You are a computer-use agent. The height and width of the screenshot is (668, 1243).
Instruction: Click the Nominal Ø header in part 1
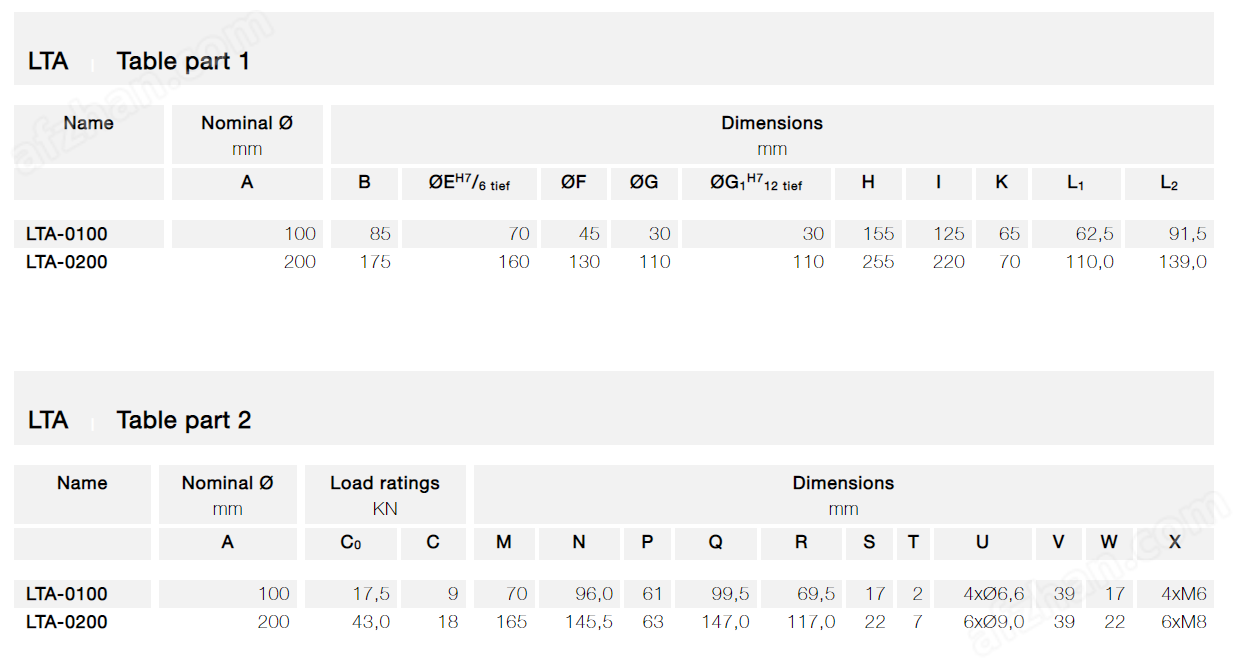[247, 135]
